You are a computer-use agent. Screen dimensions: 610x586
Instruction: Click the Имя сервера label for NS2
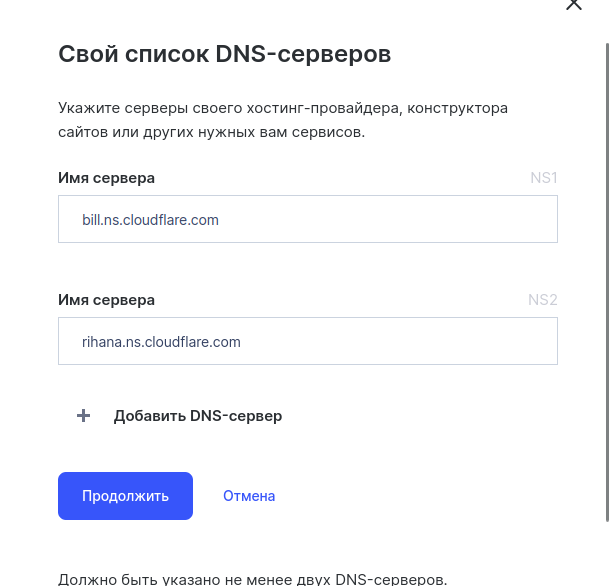107,300
